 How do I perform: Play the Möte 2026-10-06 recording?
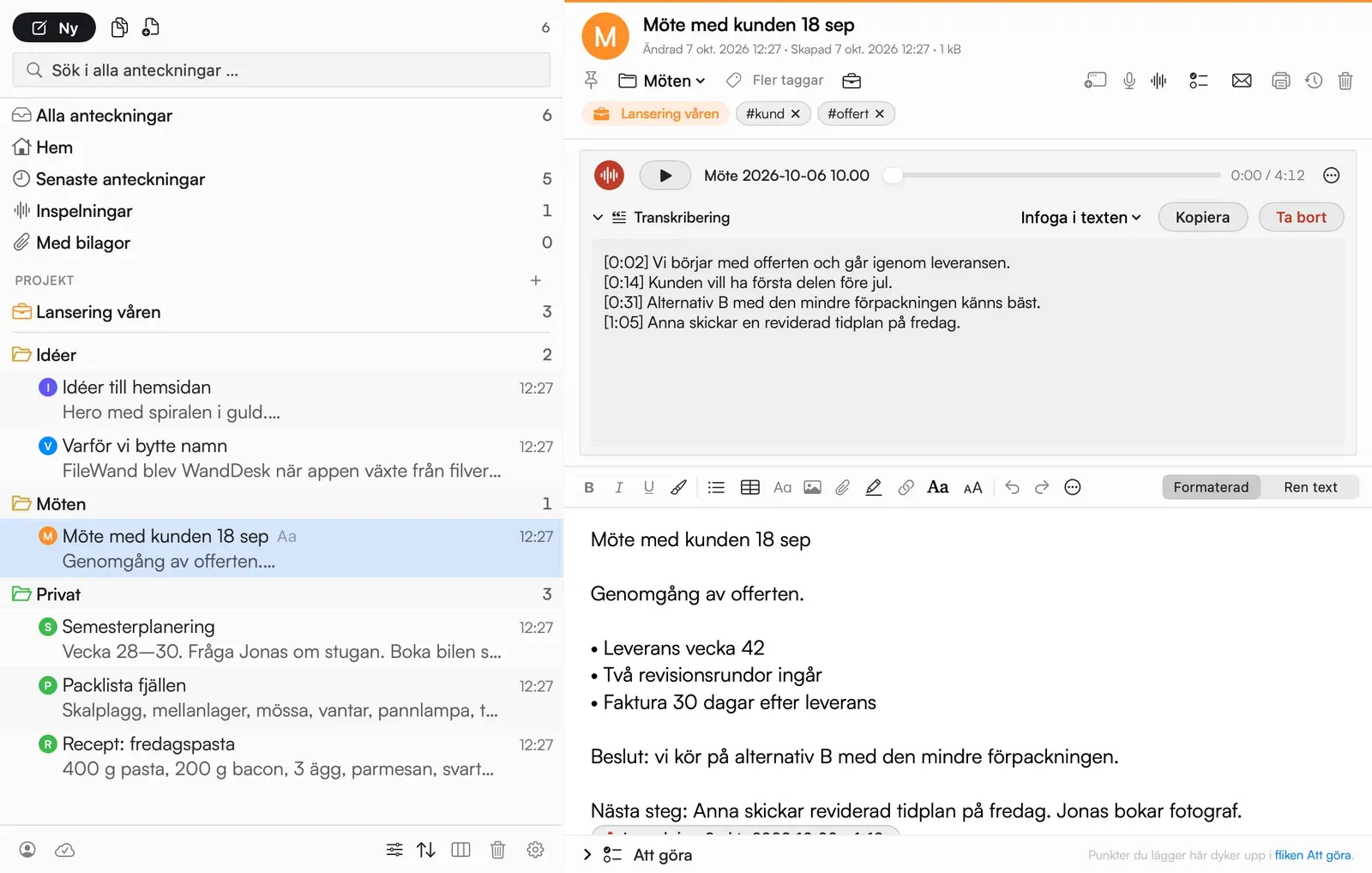click(665, 175)
